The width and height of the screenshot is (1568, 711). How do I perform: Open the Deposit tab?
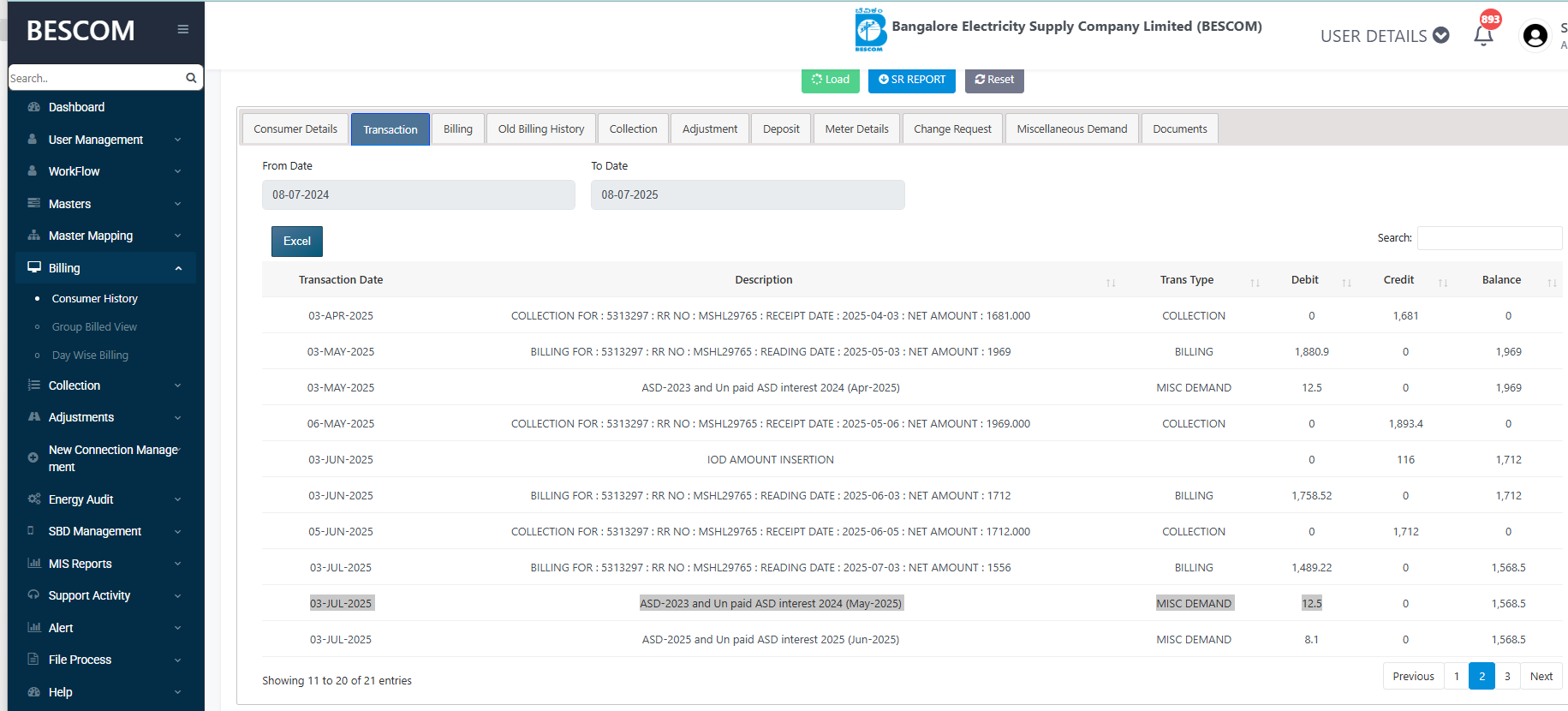[781, 128]
